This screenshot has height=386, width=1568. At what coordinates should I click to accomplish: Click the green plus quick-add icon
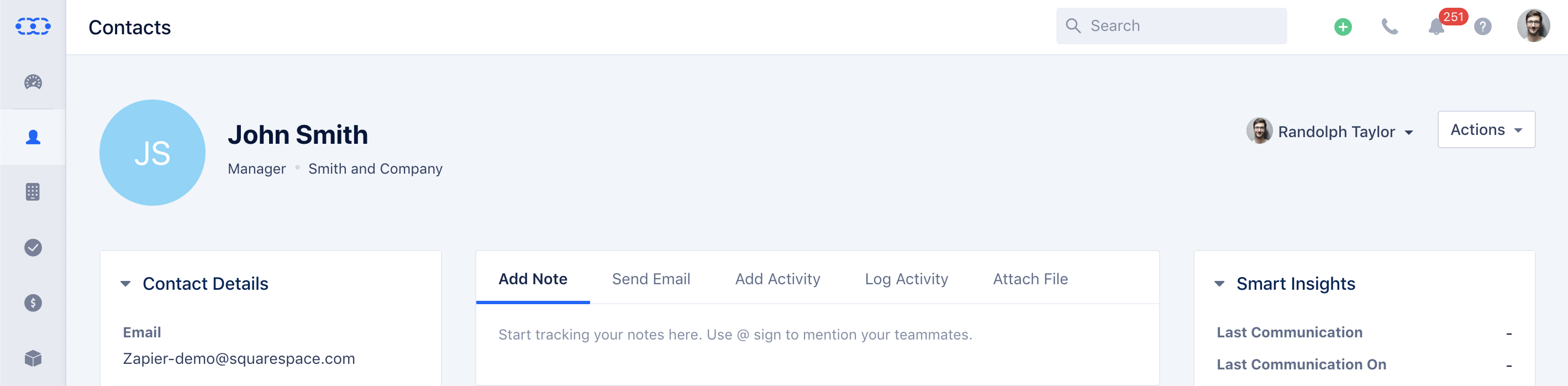click(x=1343, y=27)
